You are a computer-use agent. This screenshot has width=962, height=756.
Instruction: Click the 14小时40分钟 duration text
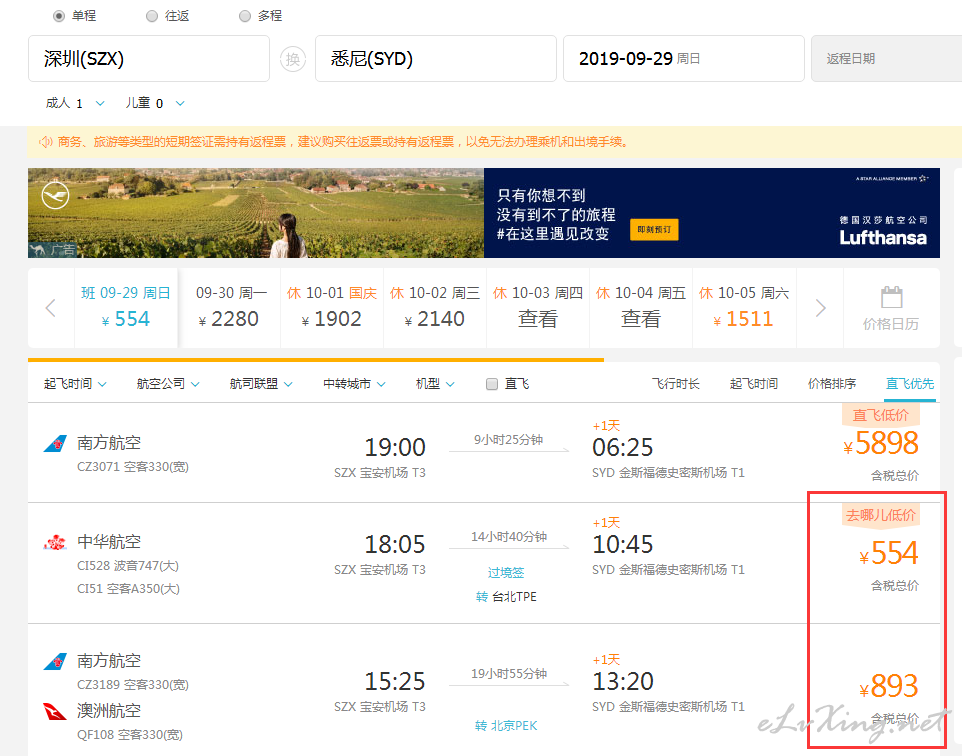509,537
